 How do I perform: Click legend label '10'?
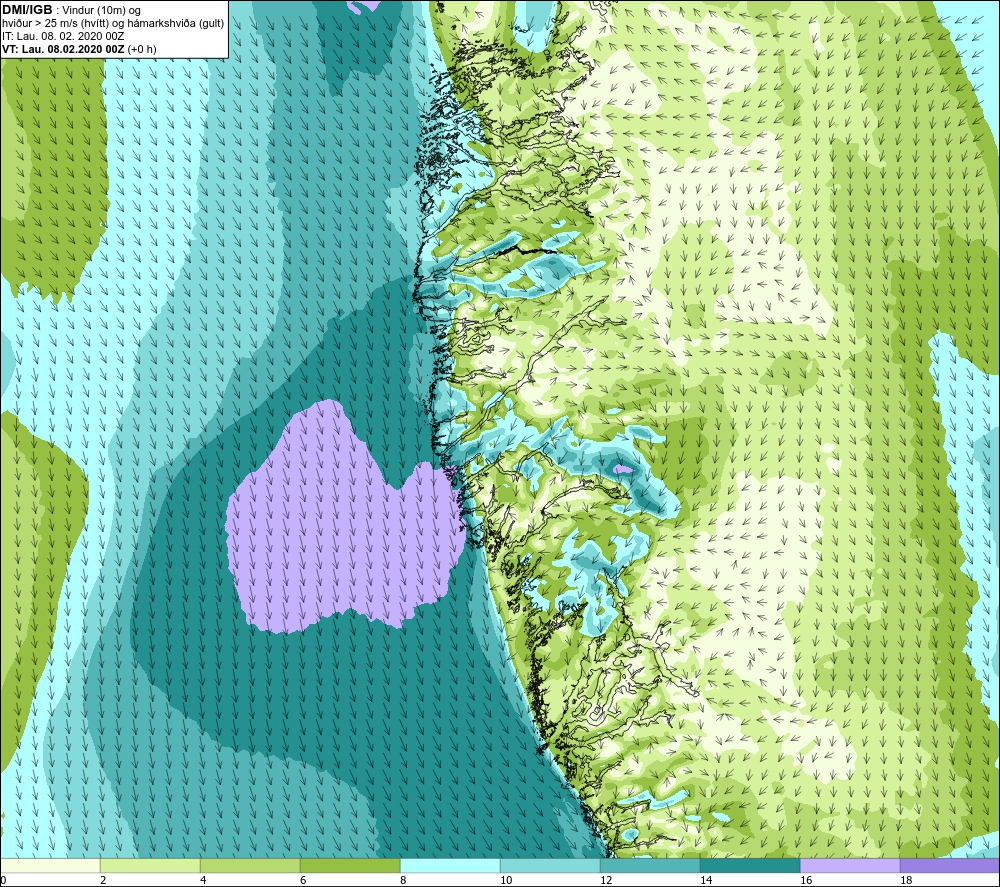506,881
